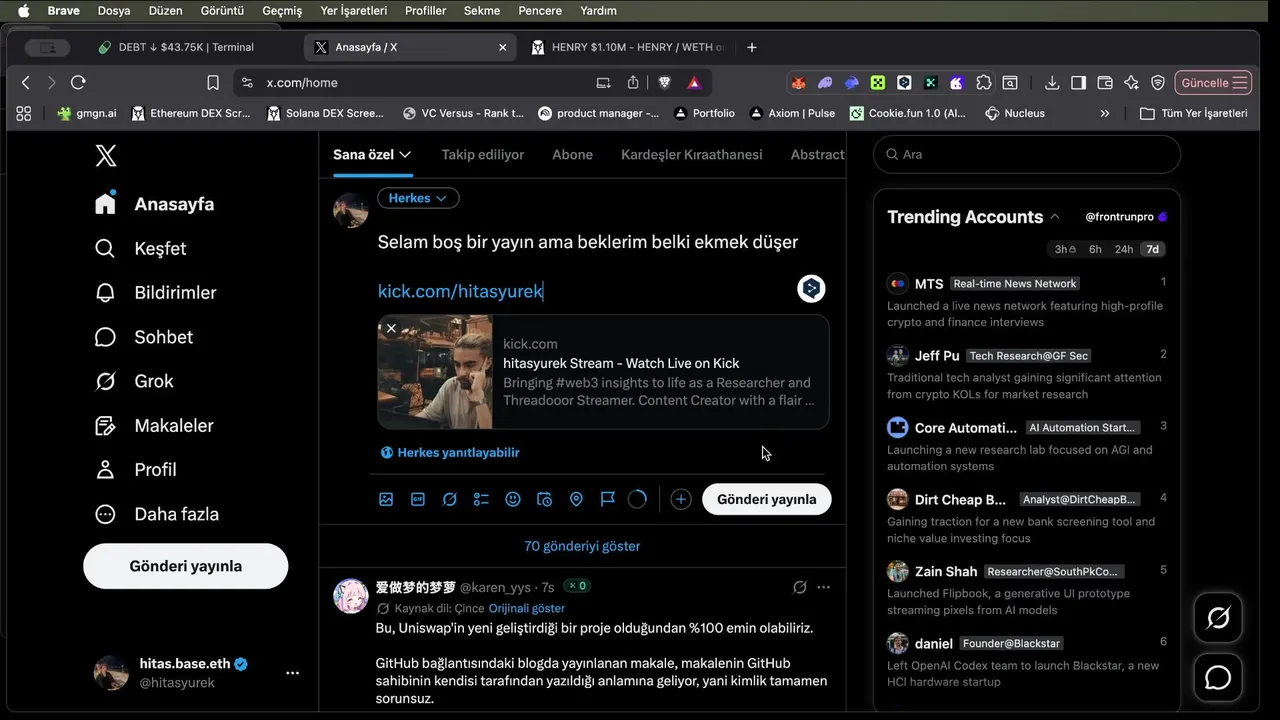Remove kick.com link preview card

(x=391, y=328)
